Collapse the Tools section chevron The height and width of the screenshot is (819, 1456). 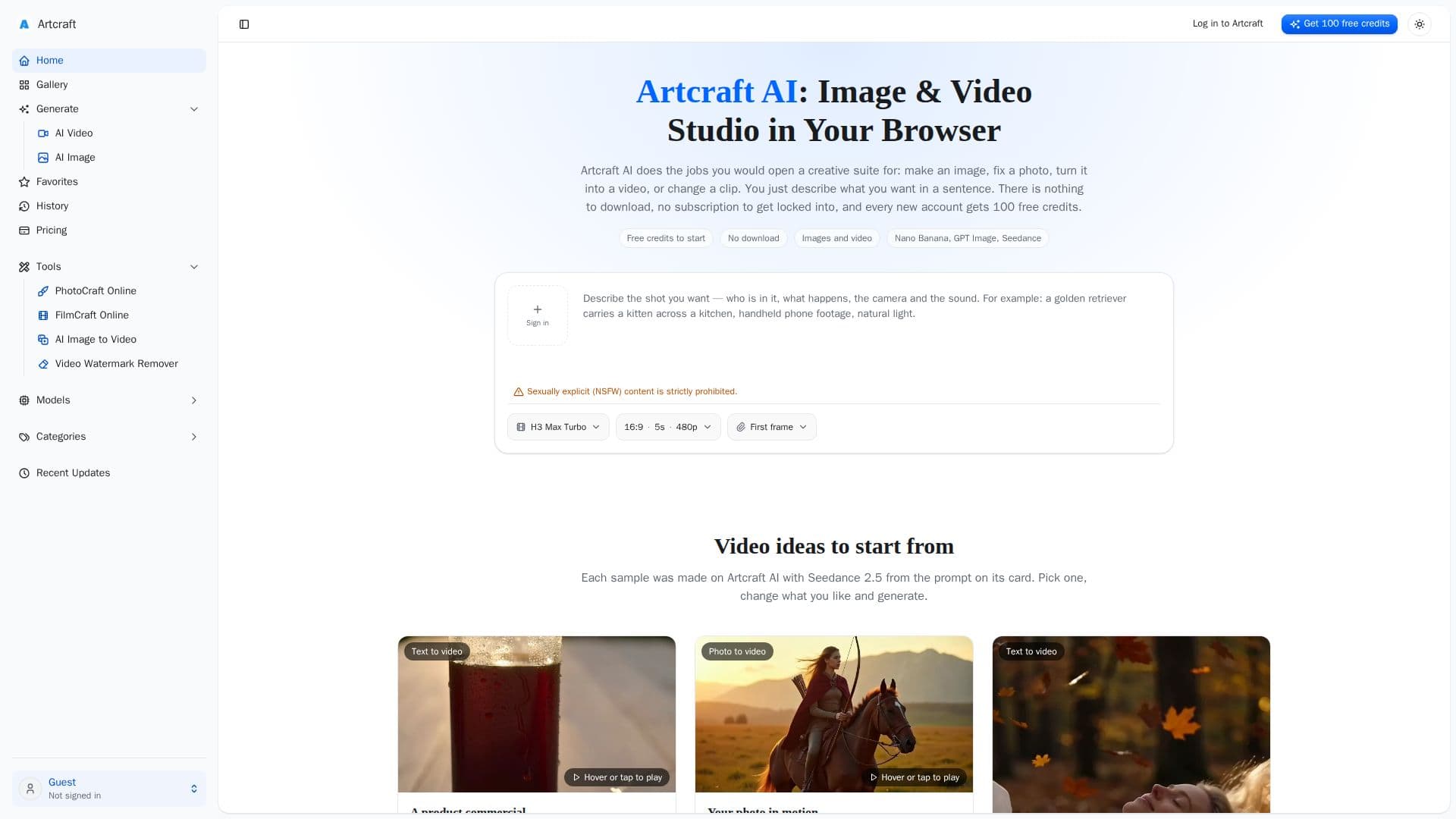tap(194, 267)
